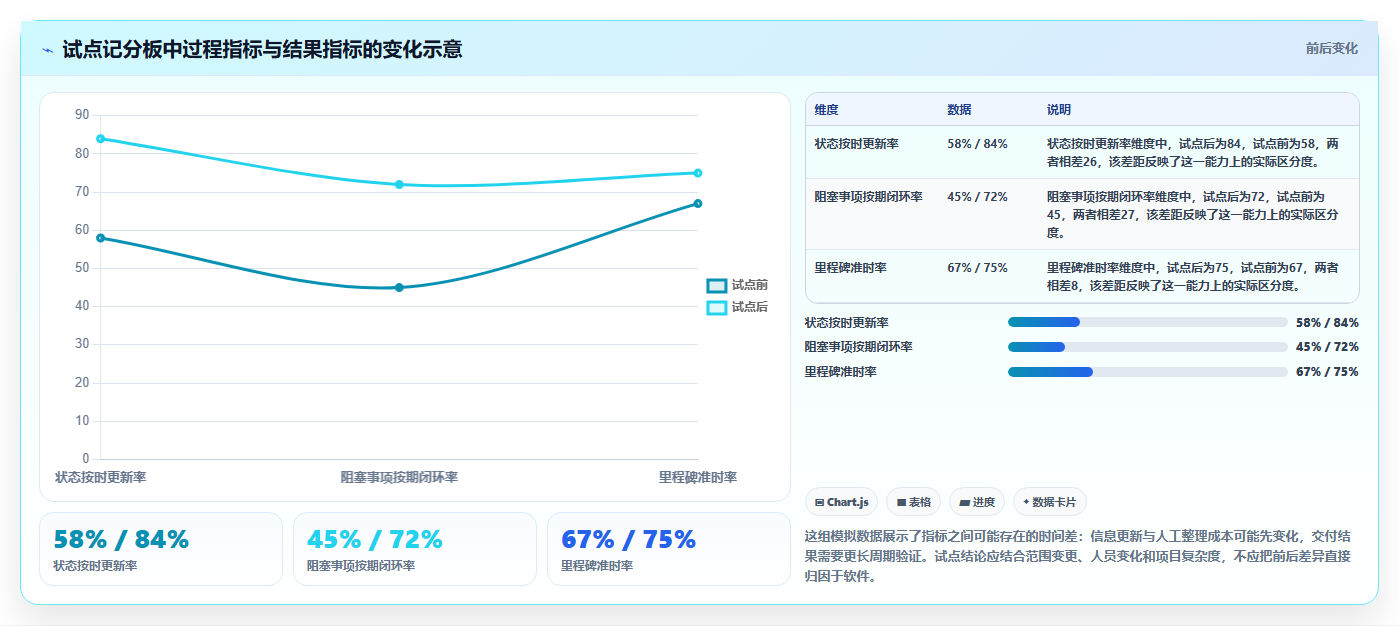
Task: Click the x-axis label 阻塞事项按期闭环率
Action: pos(399,478)
